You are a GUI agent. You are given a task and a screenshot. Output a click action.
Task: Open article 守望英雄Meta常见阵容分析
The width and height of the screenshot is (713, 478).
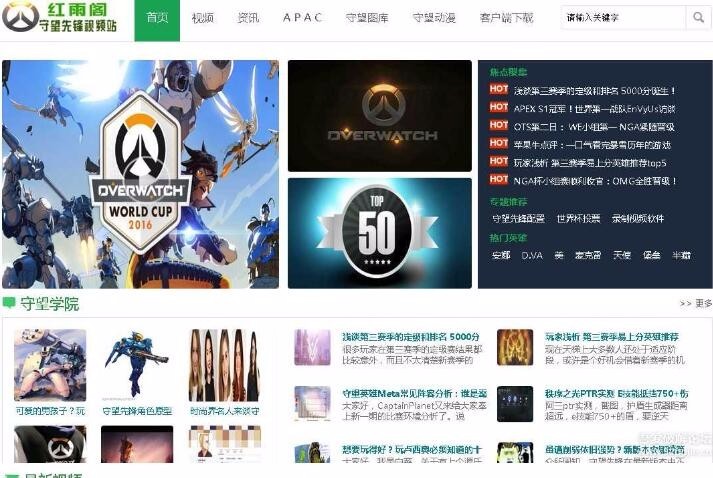pos(415,393)
